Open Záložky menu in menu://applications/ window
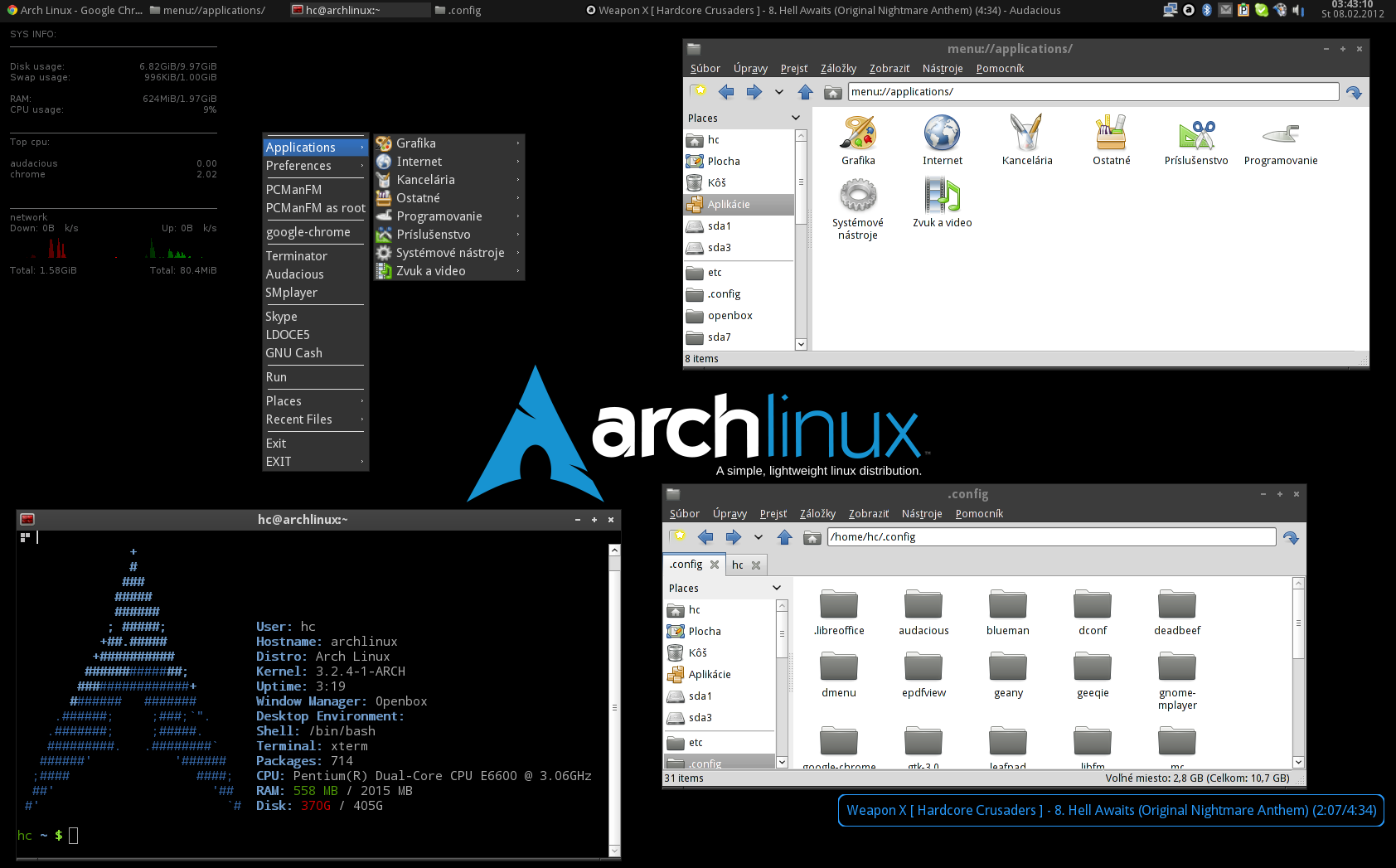1396x868 pixels. (x=838, y=69)
